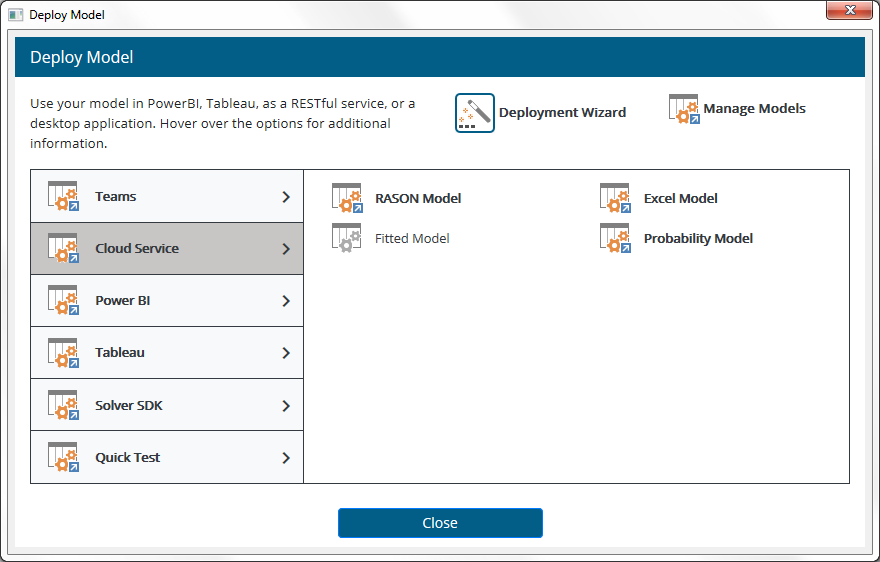Viewport: 880px width, 562px height.
Task: Click the Deployment Wizard wand icon
Action: click(x=475, y=113)
